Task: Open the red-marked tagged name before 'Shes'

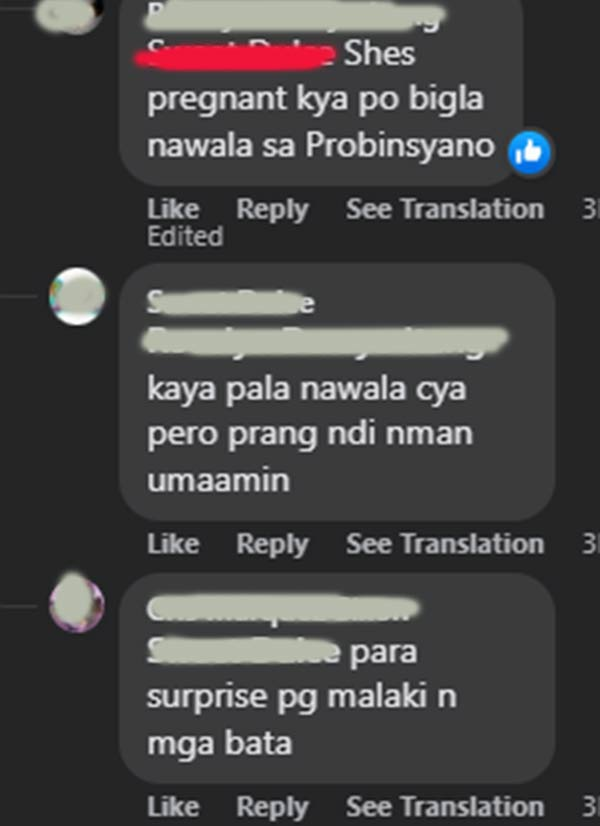Action: point(235,55)
